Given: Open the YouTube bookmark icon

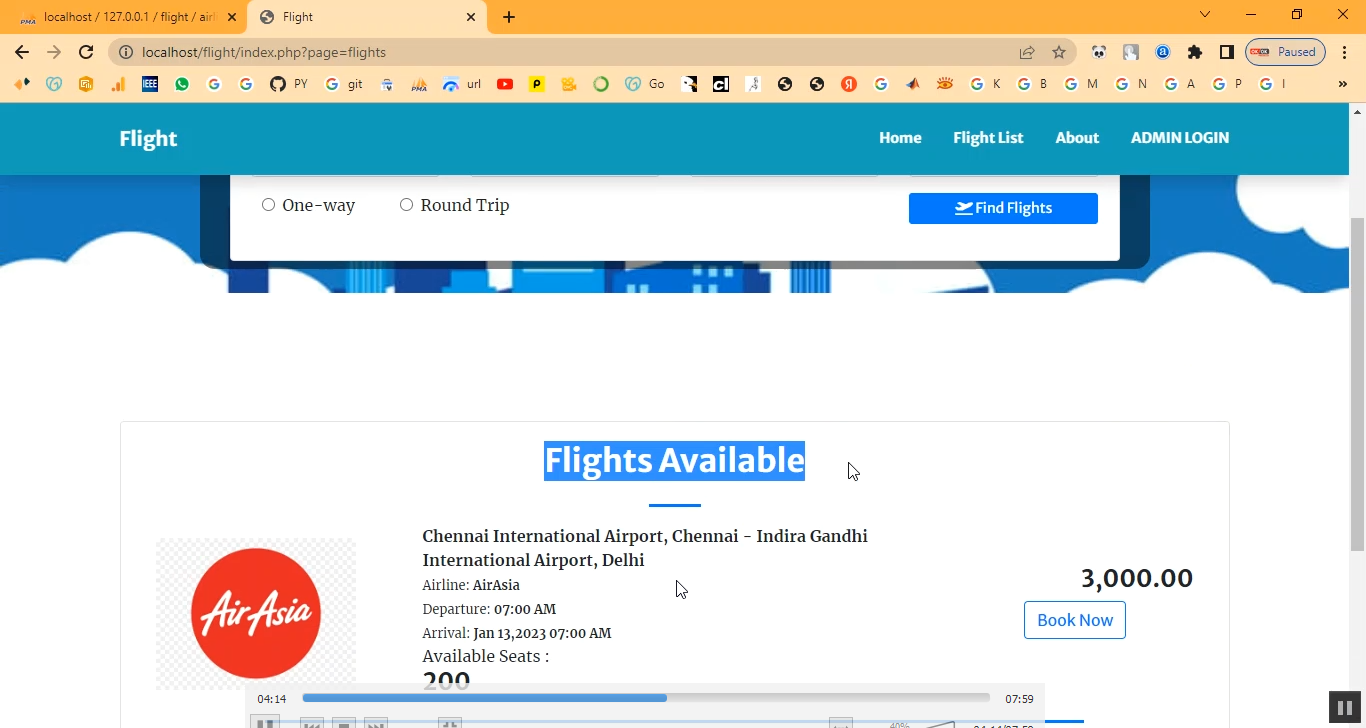Looking at the screenshot, I should 505,84.
